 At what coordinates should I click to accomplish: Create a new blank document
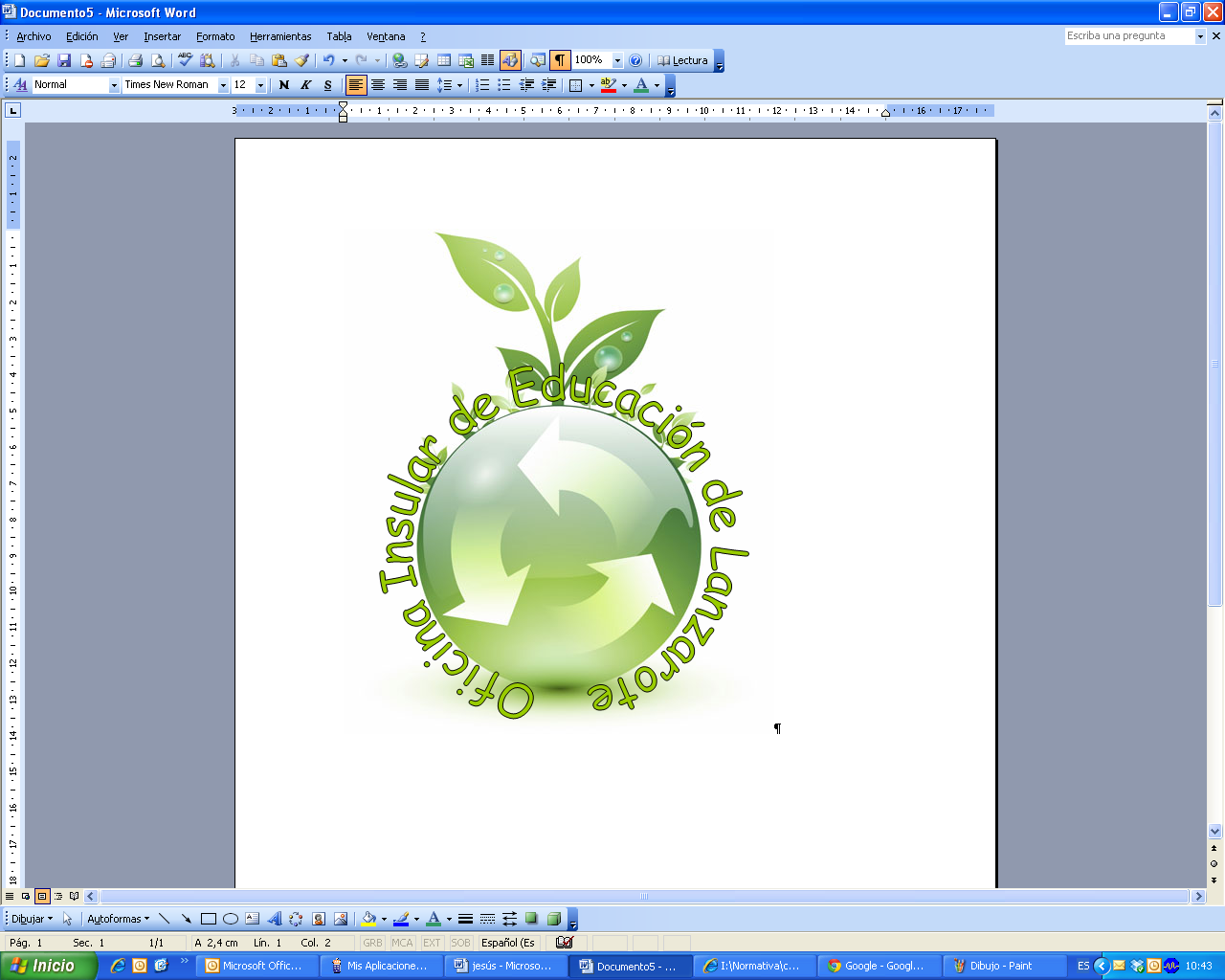pos(20,60)
